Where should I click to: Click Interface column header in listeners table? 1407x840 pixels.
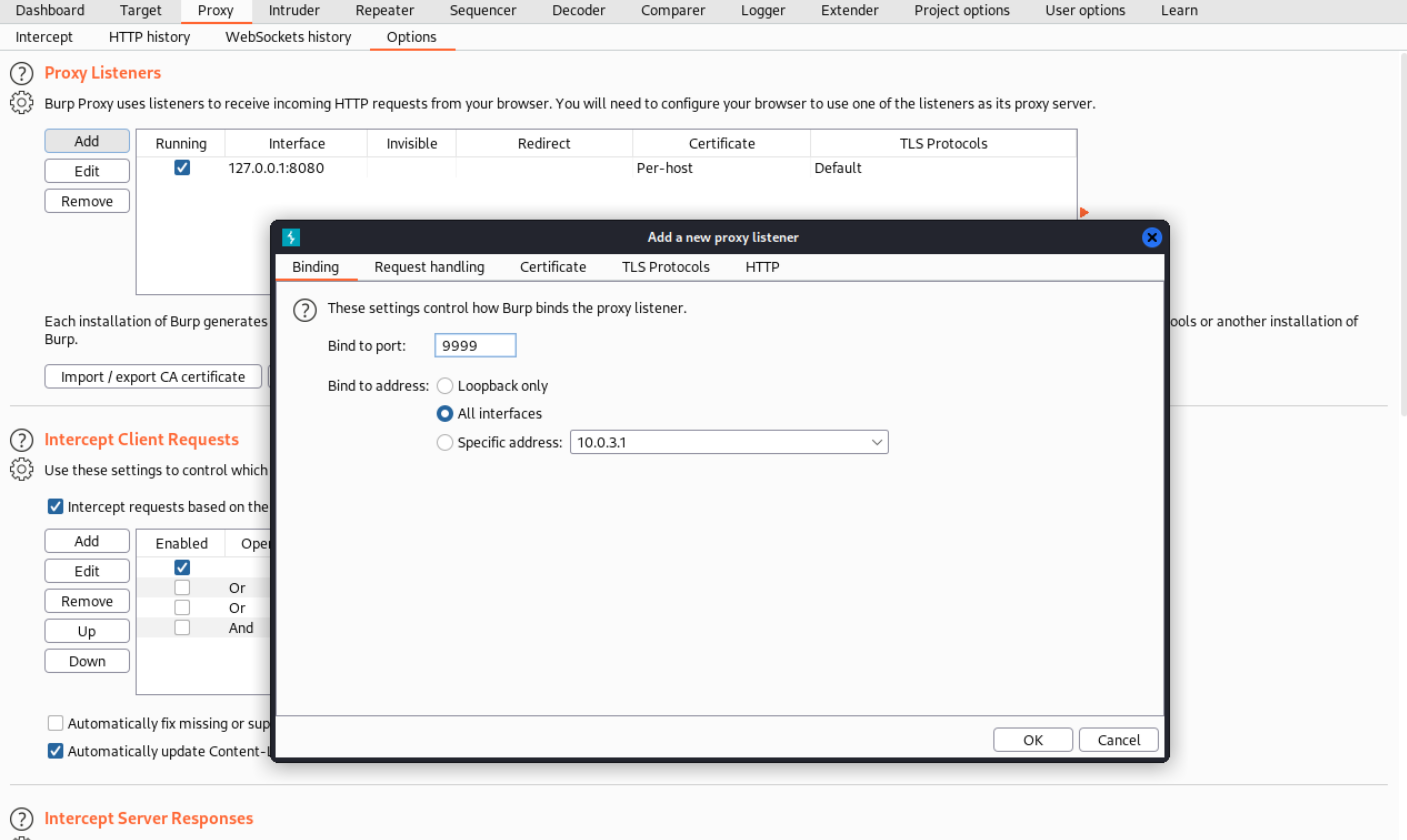pos(297,143)
